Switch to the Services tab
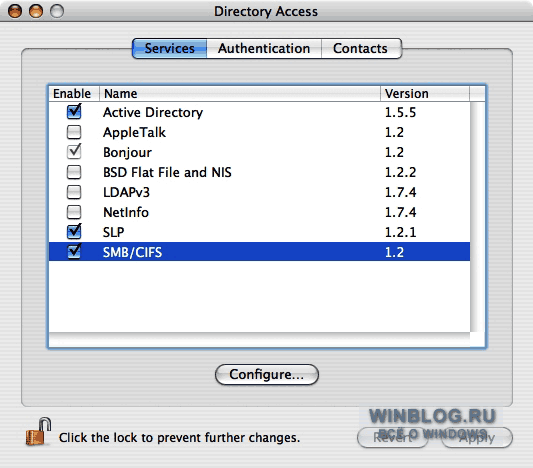Screen dimensions: 533x468 pyautogui.click(x=170, y=48)
